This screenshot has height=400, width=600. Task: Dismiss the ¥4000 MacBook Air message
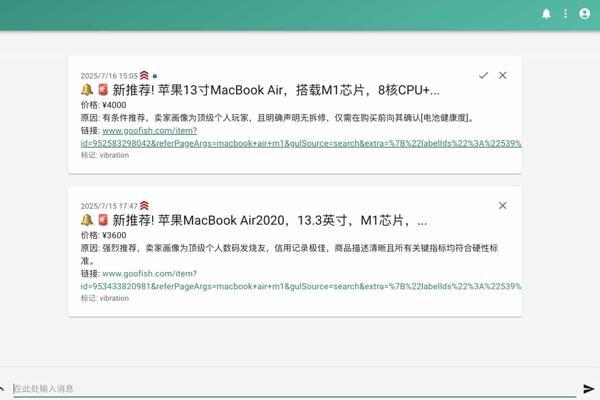(502, 75)
